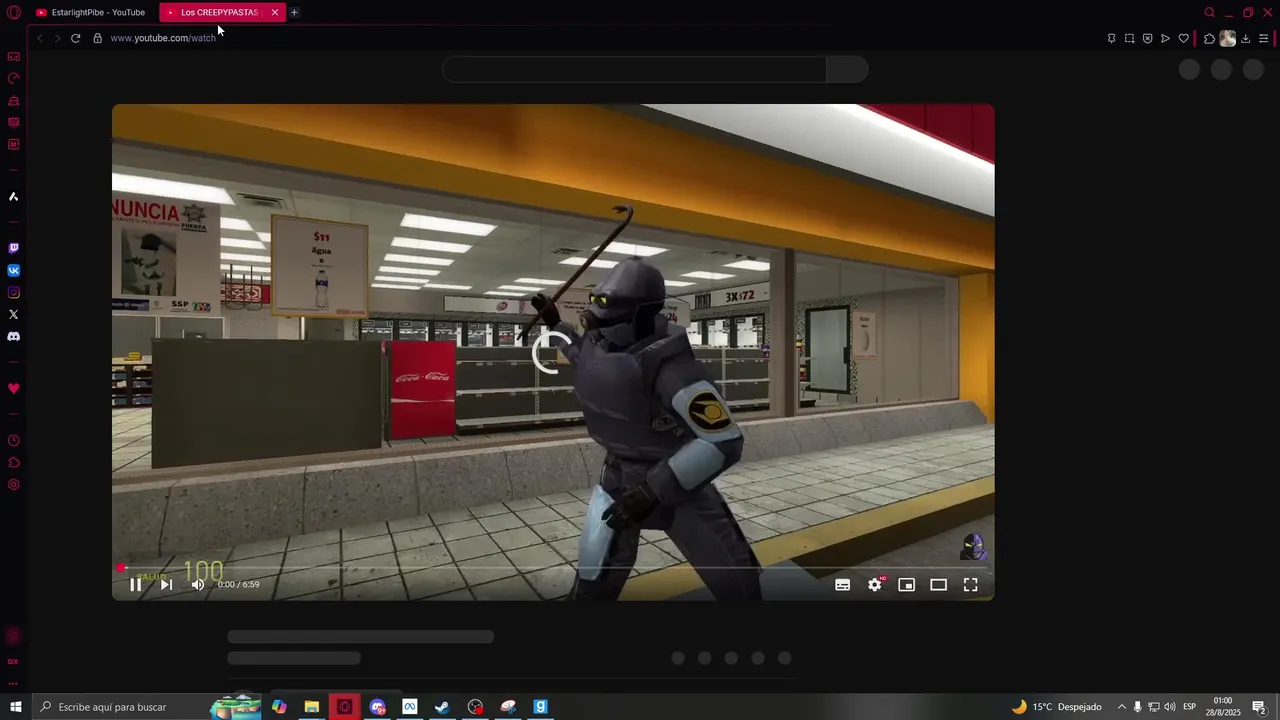Open the Opera GX main menu logo
This screenshot has height=720, width=1280.
click(x=13, y=12)
